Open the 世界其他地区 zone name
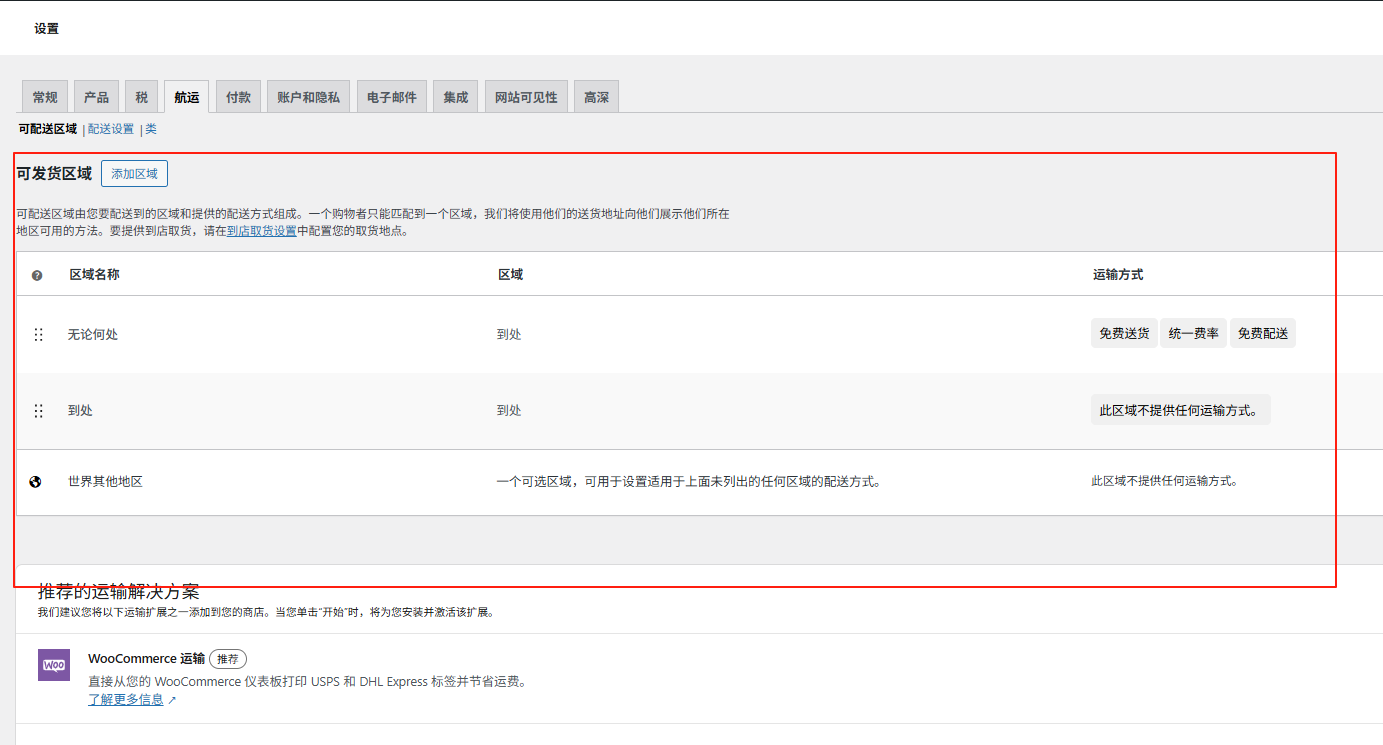1383x745 pixels. tap(105, 482)
